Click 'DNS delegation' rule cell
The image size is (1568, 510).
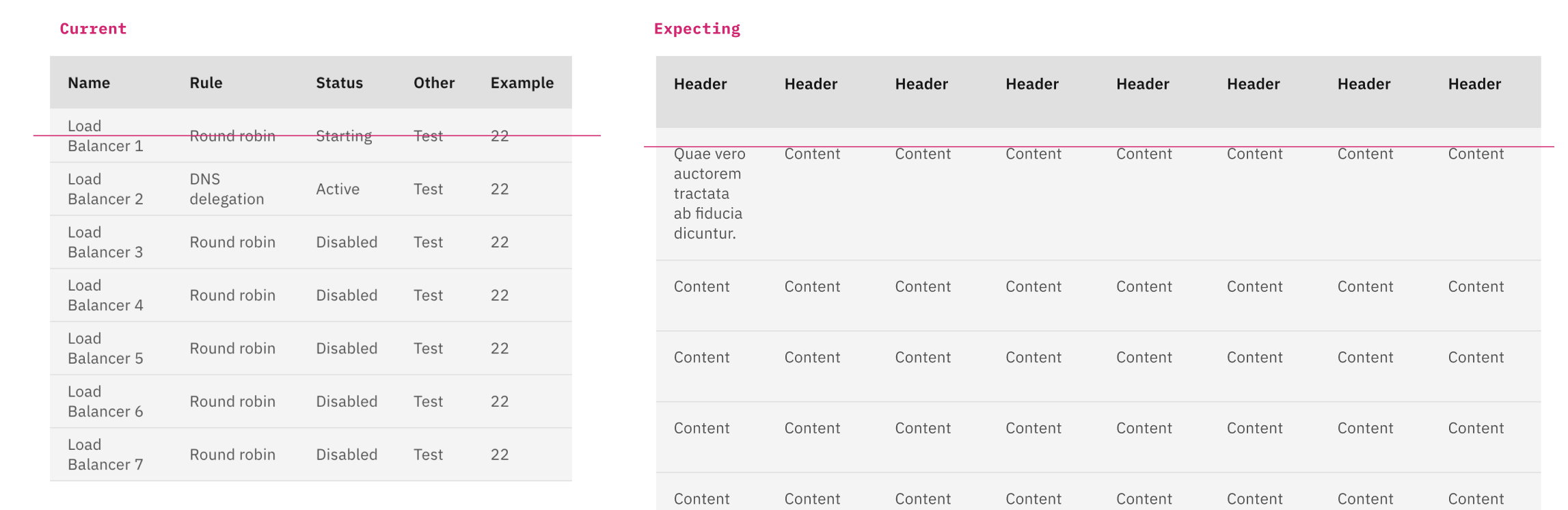click(x=227, y=189)
